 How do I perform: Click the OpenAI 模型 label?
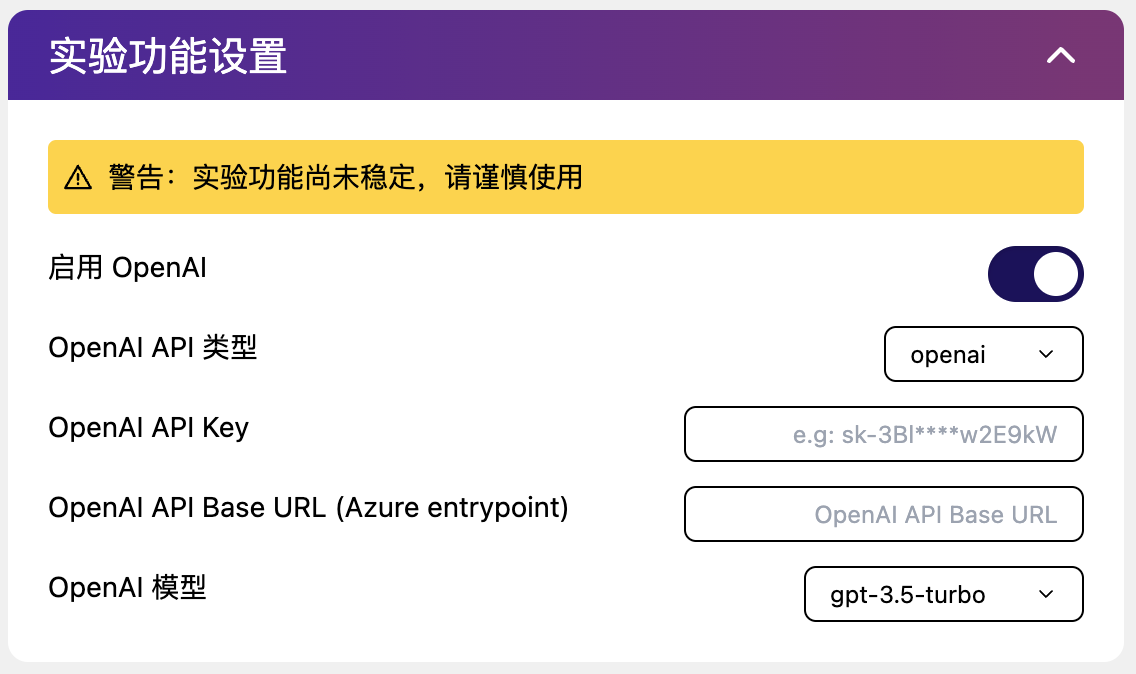(127, 588)
